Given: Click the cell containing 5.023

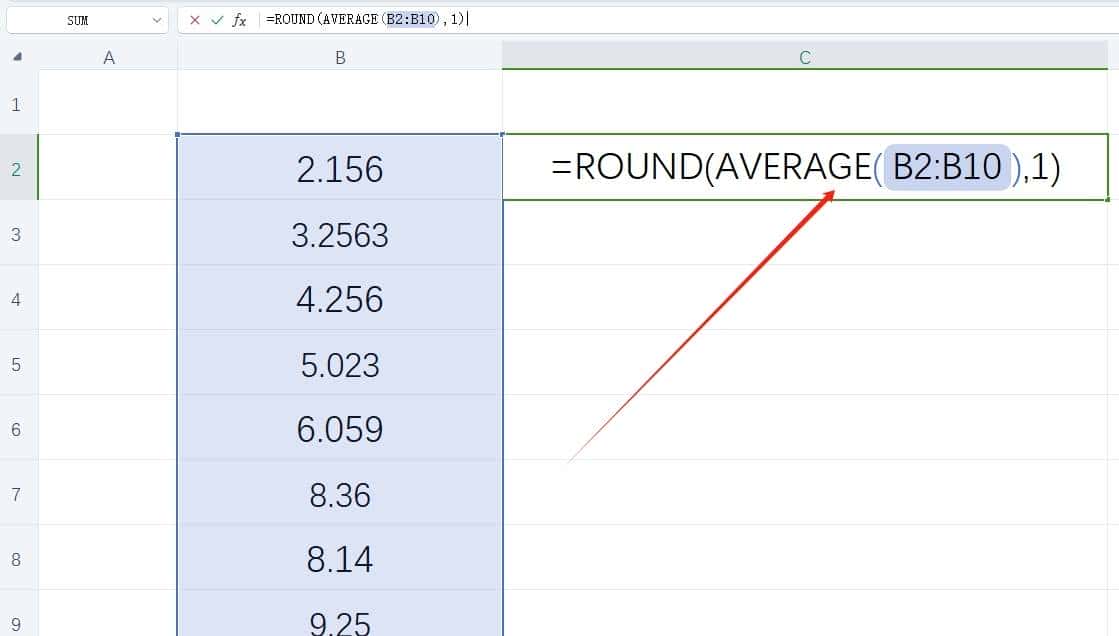Looking at the screenshot, I should (340, 364).
